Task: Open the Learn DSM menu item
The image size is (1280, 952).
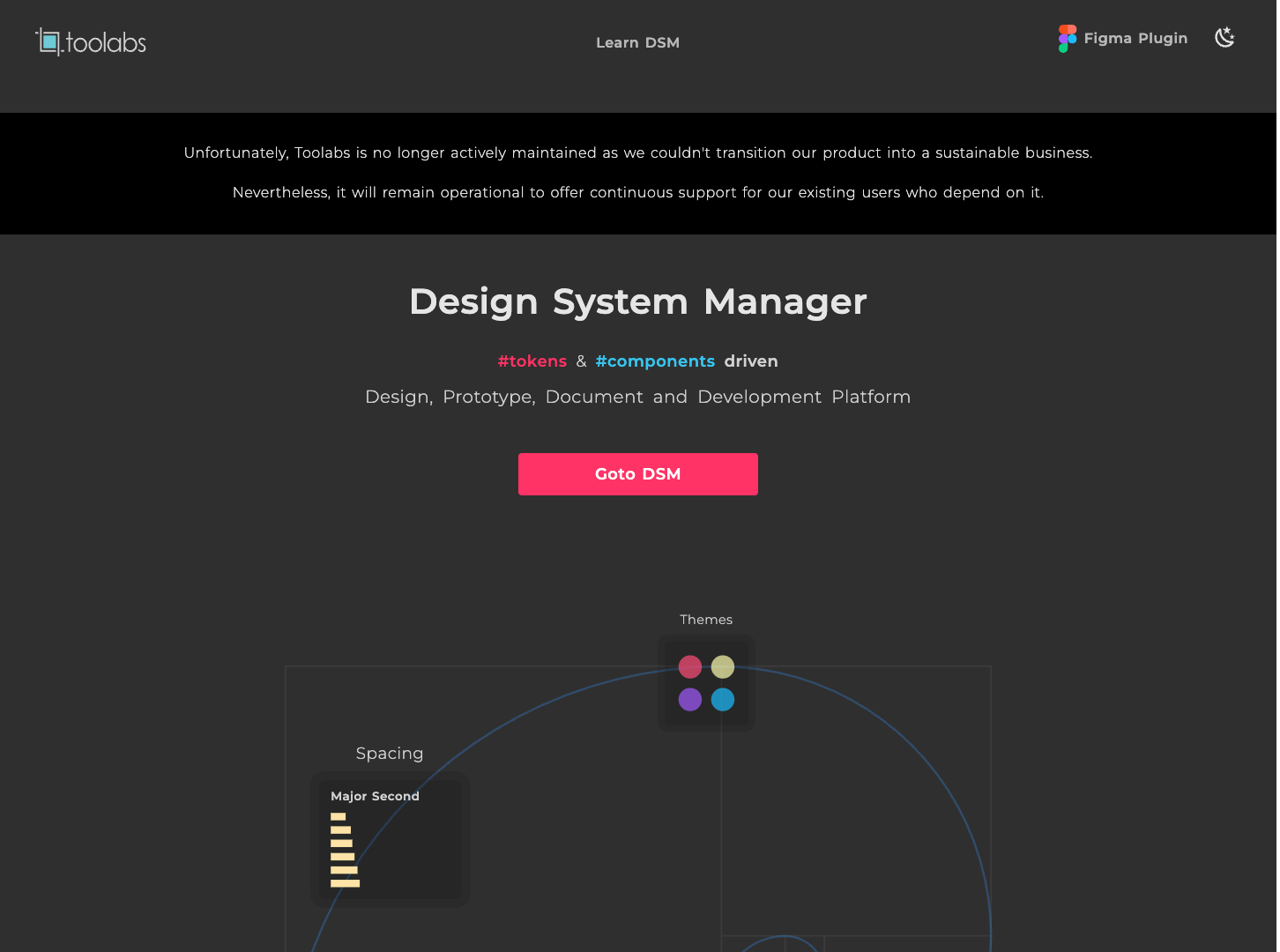Action: pos(637,42)
